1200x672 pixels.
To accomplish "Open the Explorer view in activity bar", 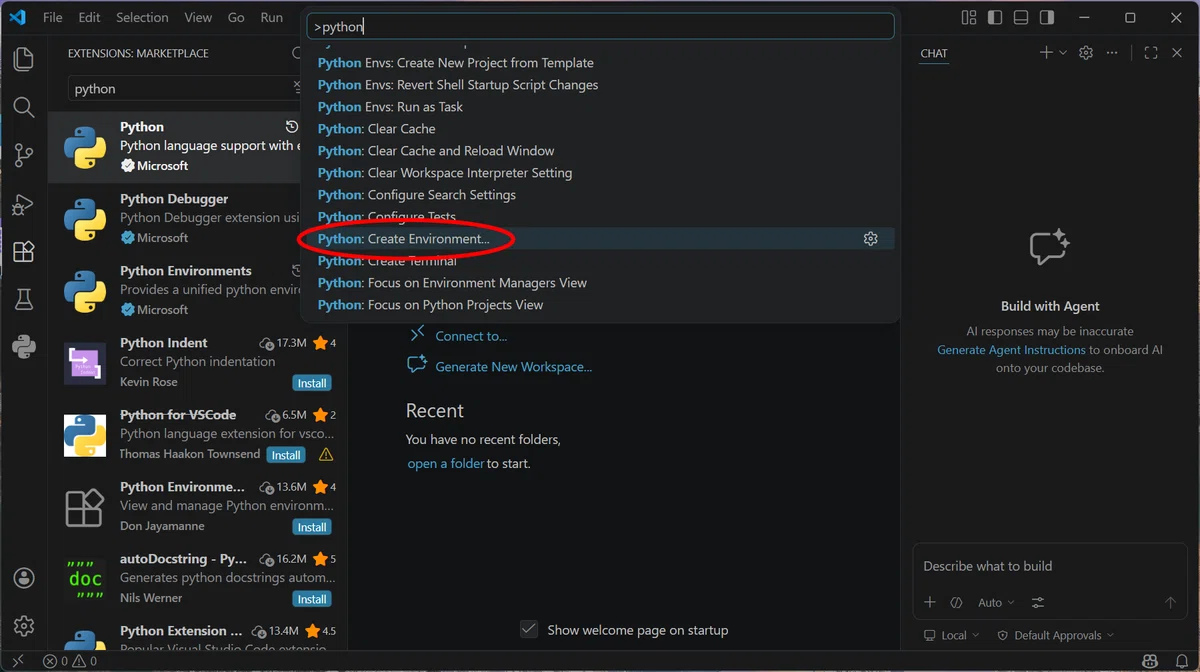I will (x=24, y=59).
